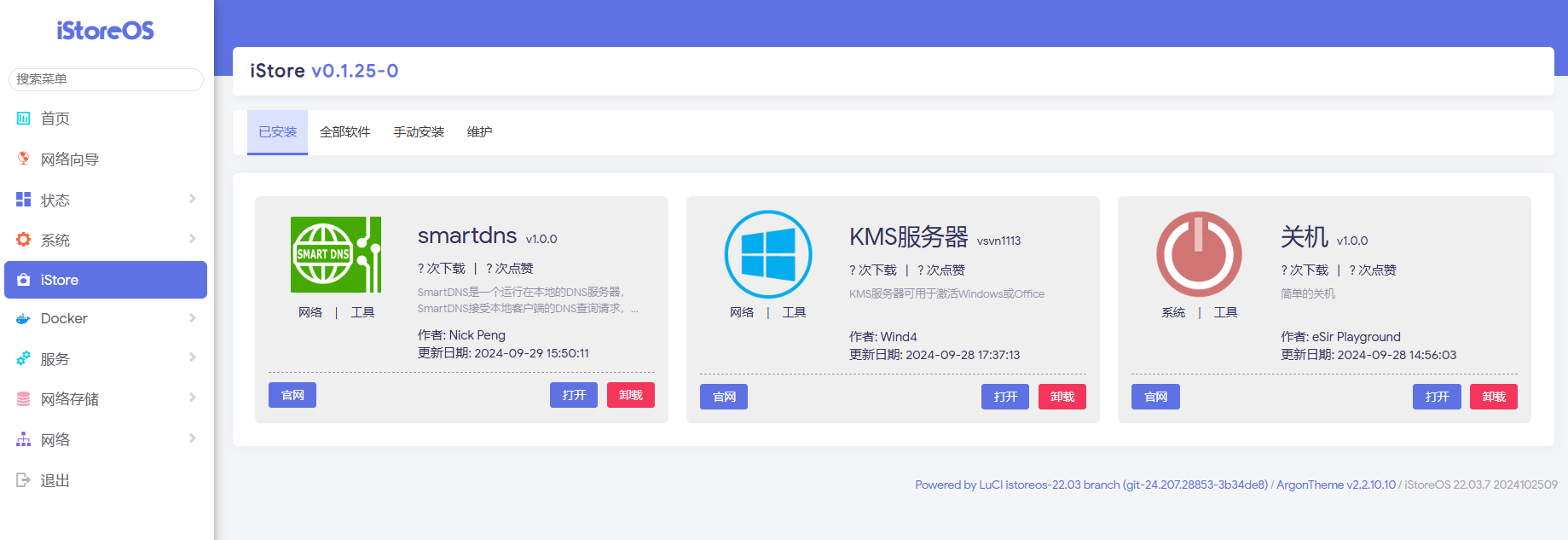Open the Powered by LuCI link
This screenshot has width=1568, height=540.
1091,485
